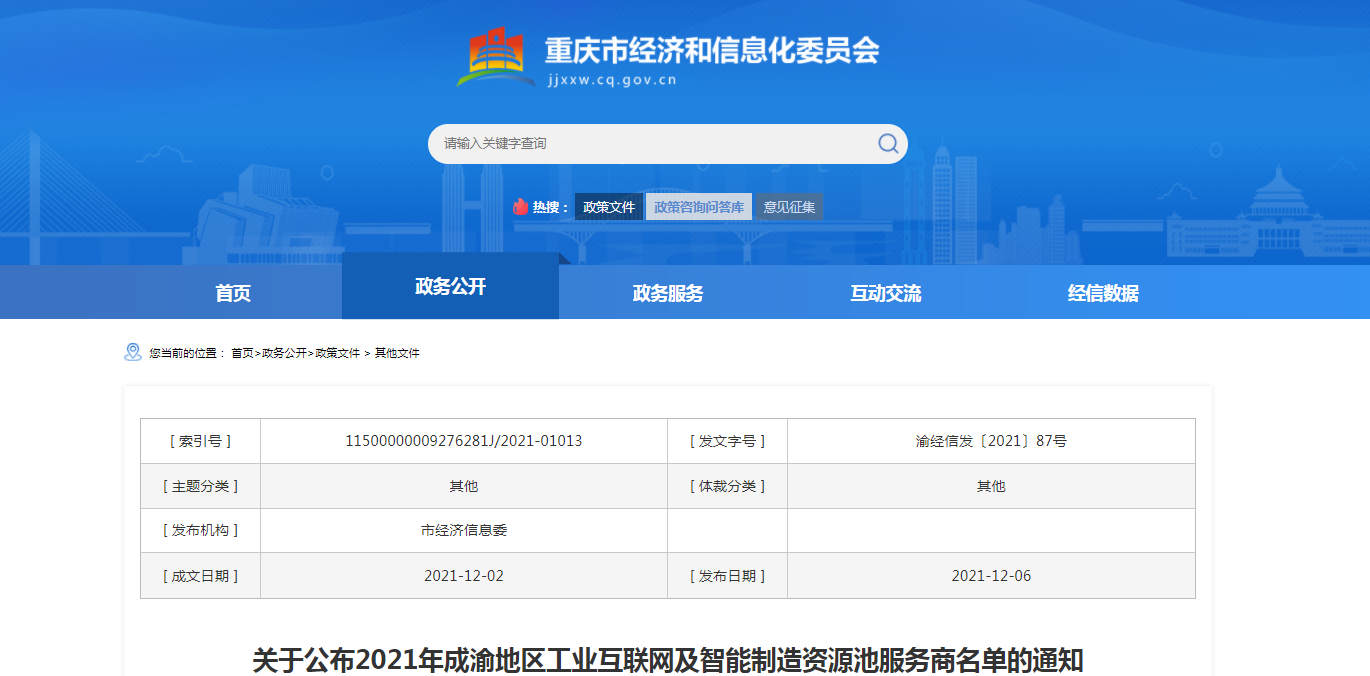Open 政务公开 in the breadcrumb
The width and height of the screenshot is (1370, 676).
click(283, 351)
